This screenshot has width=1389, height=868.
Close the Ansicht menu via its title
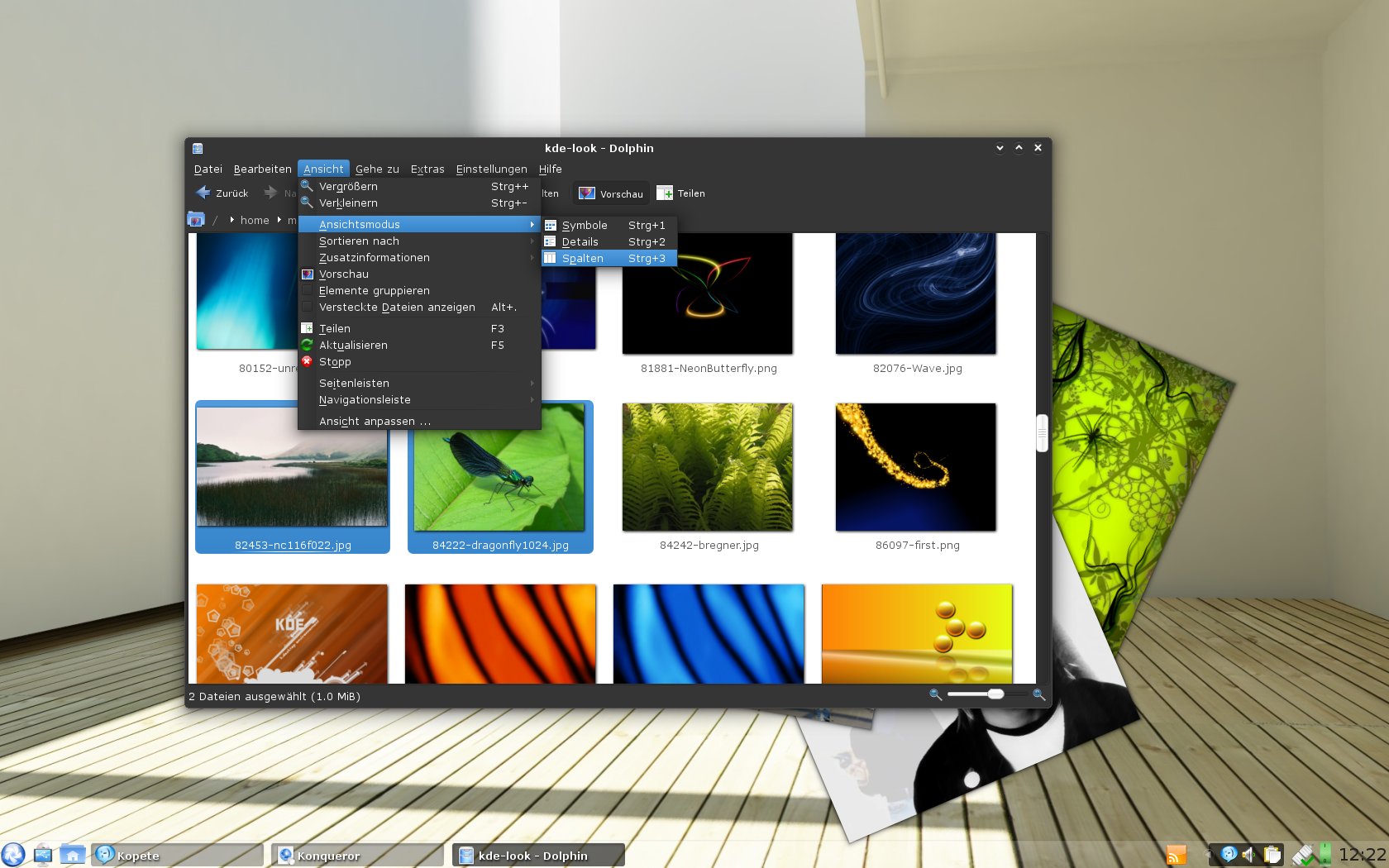(323, 169)
